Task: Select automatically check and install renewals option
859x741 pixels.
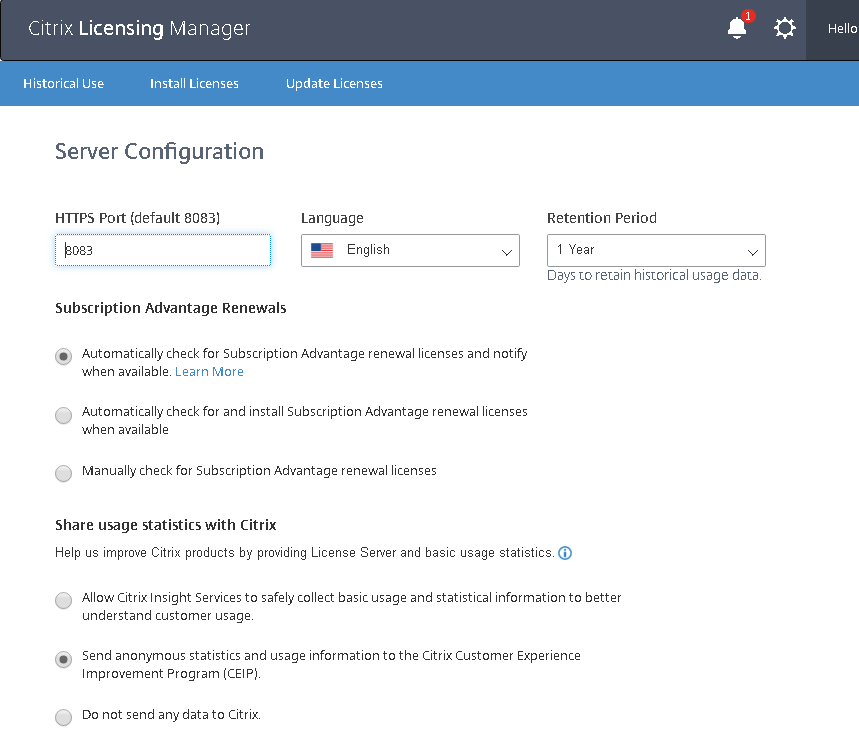Action: pos(64,415)
